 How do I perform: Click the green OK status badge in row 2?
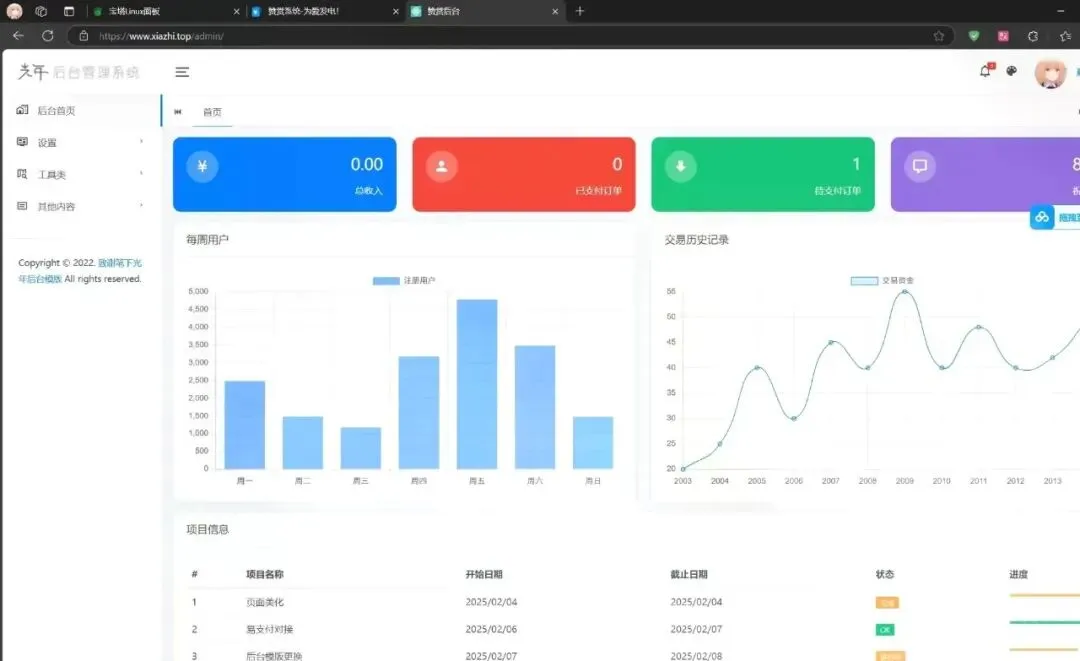click(x=884, y=630)
